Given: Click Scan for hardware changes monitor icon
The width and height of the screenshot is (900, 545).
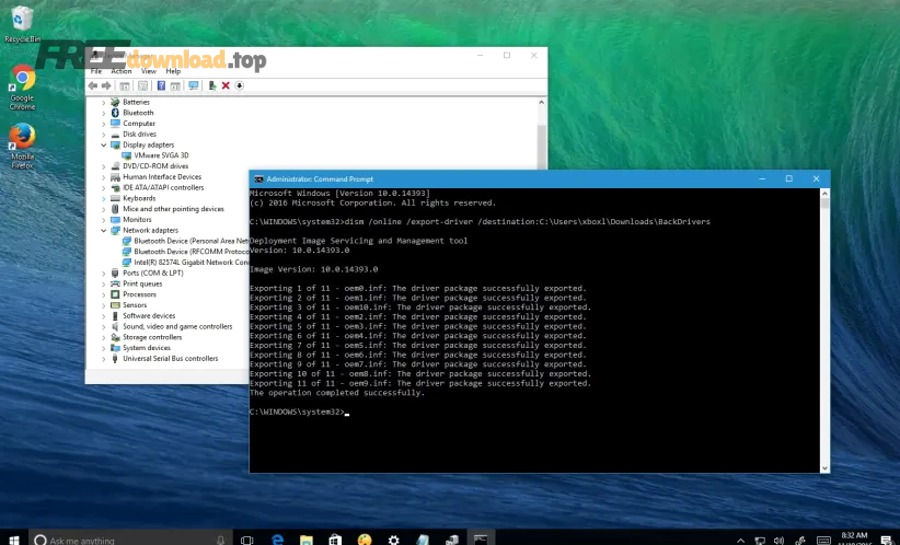Looking at the screenshot, I should (x=193, y=85).
